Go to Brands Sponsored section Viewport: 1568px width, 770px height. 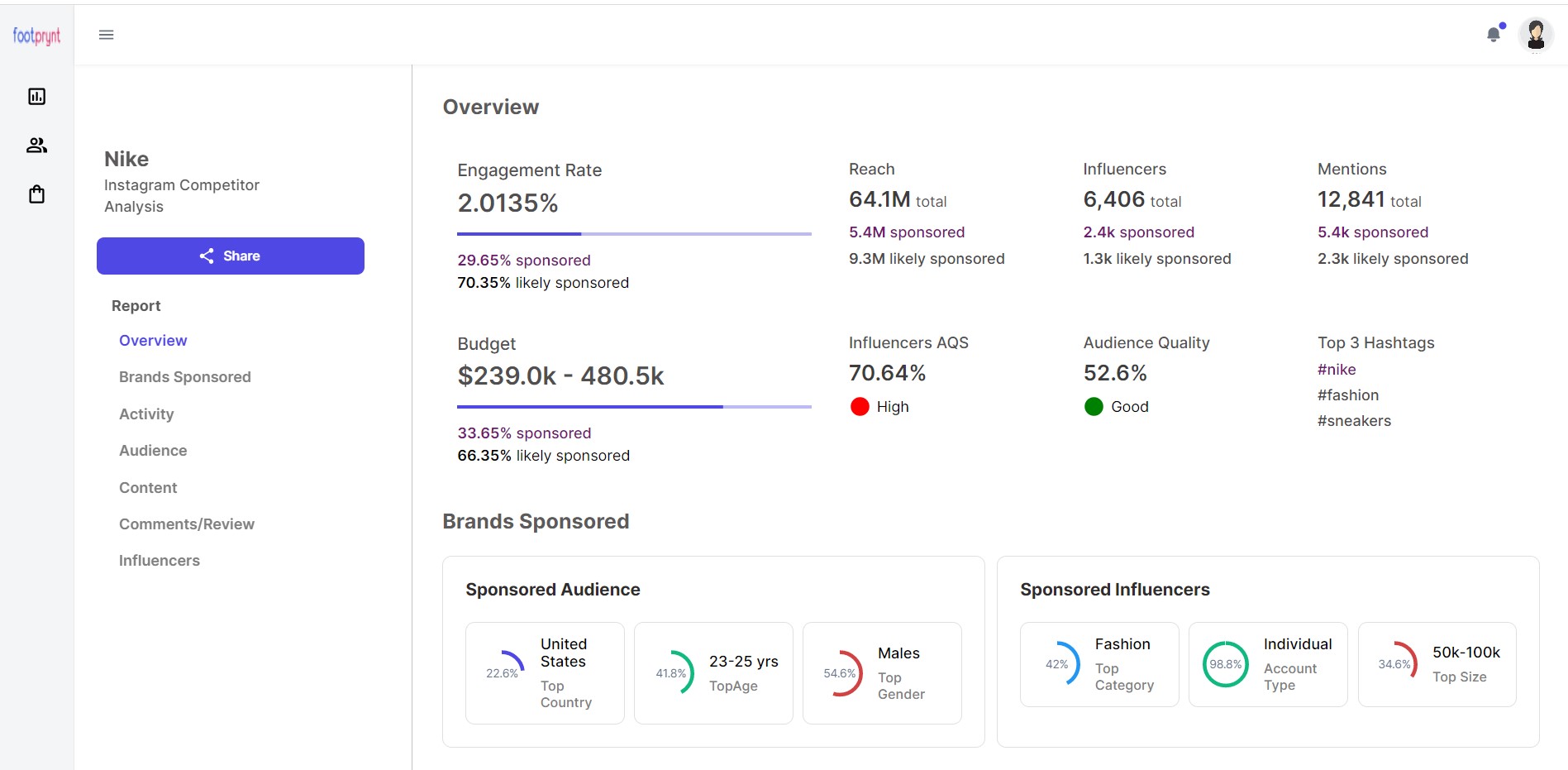pos(185,377)
